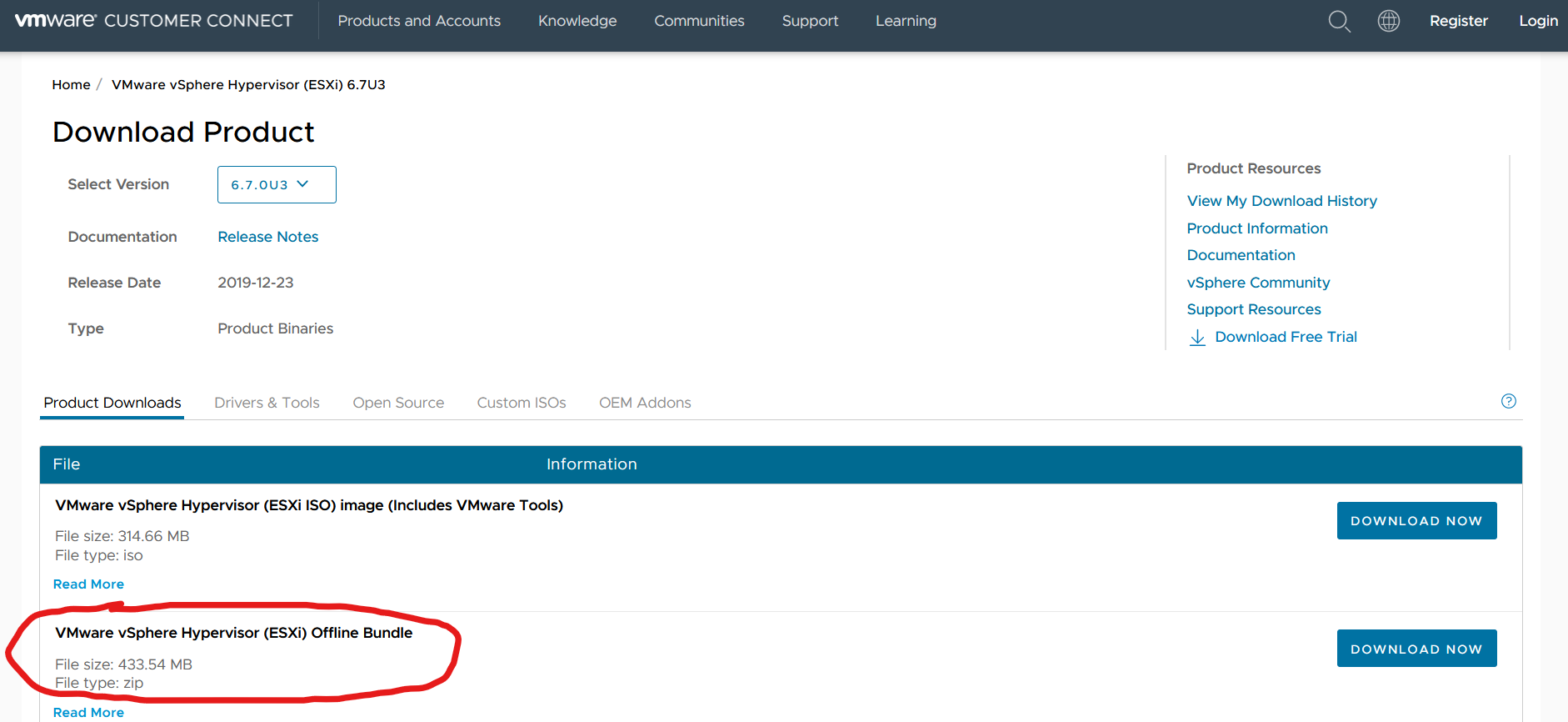Switch to the Open Source tab

(x=398, y=403)
